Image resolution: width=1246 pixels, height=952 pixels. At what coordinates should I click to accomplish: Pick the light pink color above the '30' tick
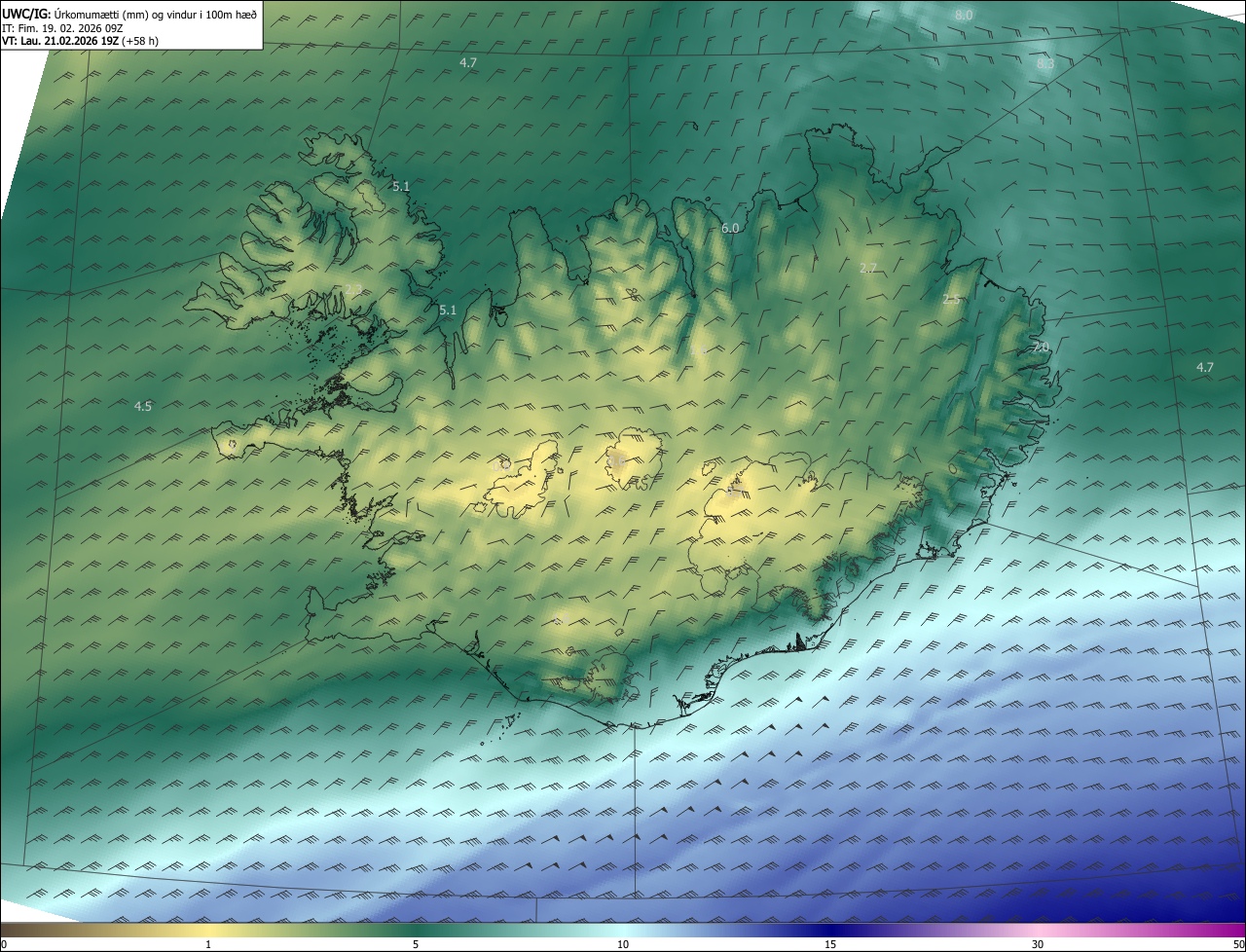click(1038, 930)
